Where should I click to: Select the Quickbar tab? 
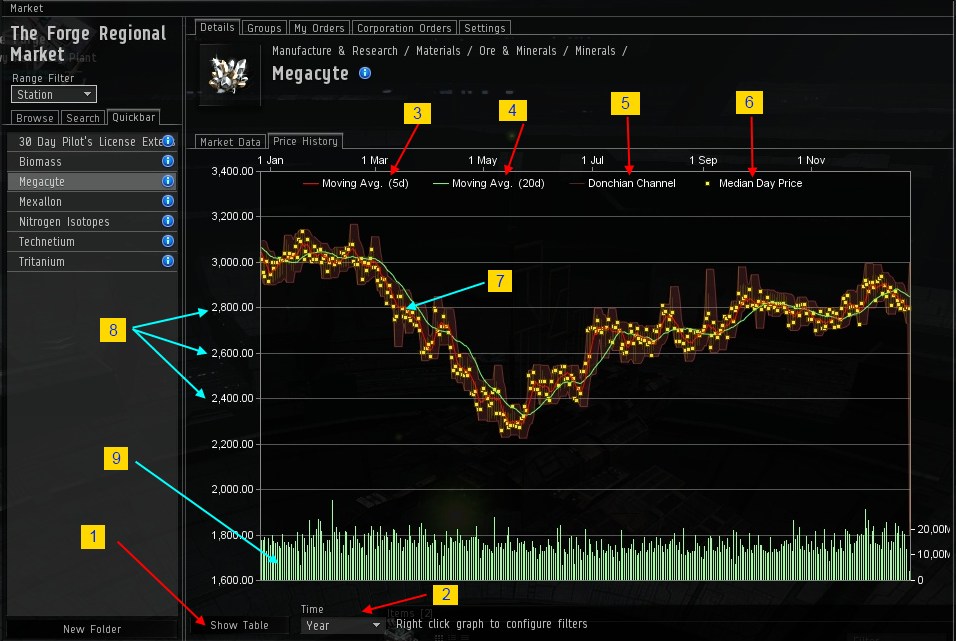point(134,117)
